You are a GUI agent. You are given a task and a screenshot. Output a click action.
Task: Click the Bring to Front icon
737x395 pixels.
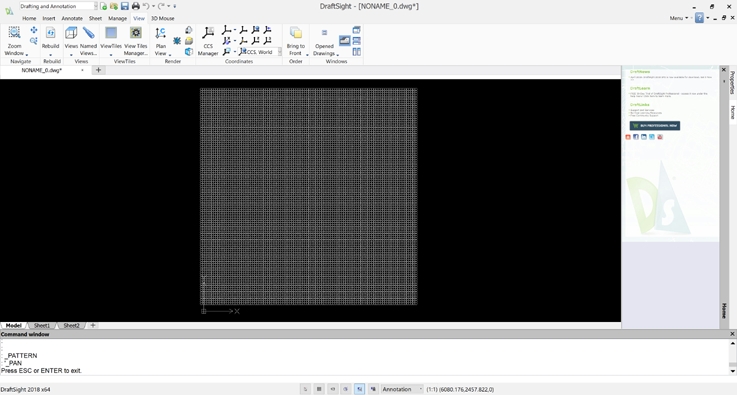point(296,33)
